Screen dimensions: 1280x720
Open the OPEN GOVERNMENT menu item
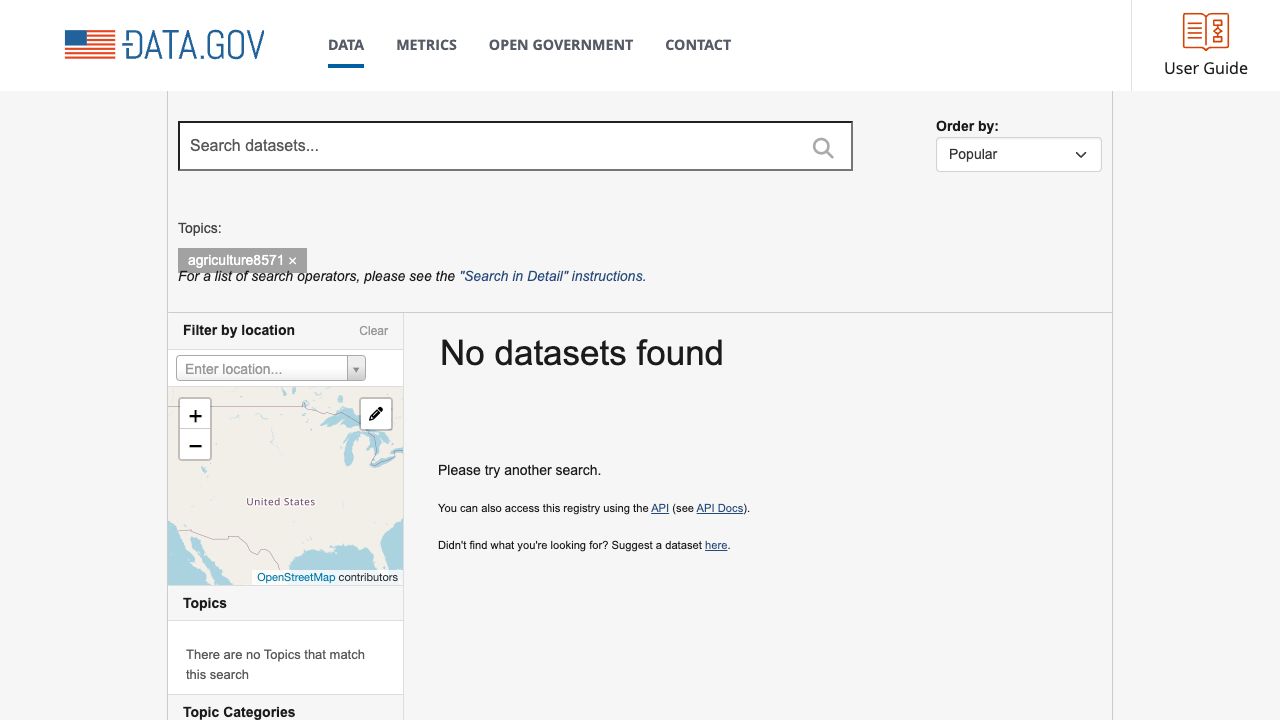click(560, 45)
